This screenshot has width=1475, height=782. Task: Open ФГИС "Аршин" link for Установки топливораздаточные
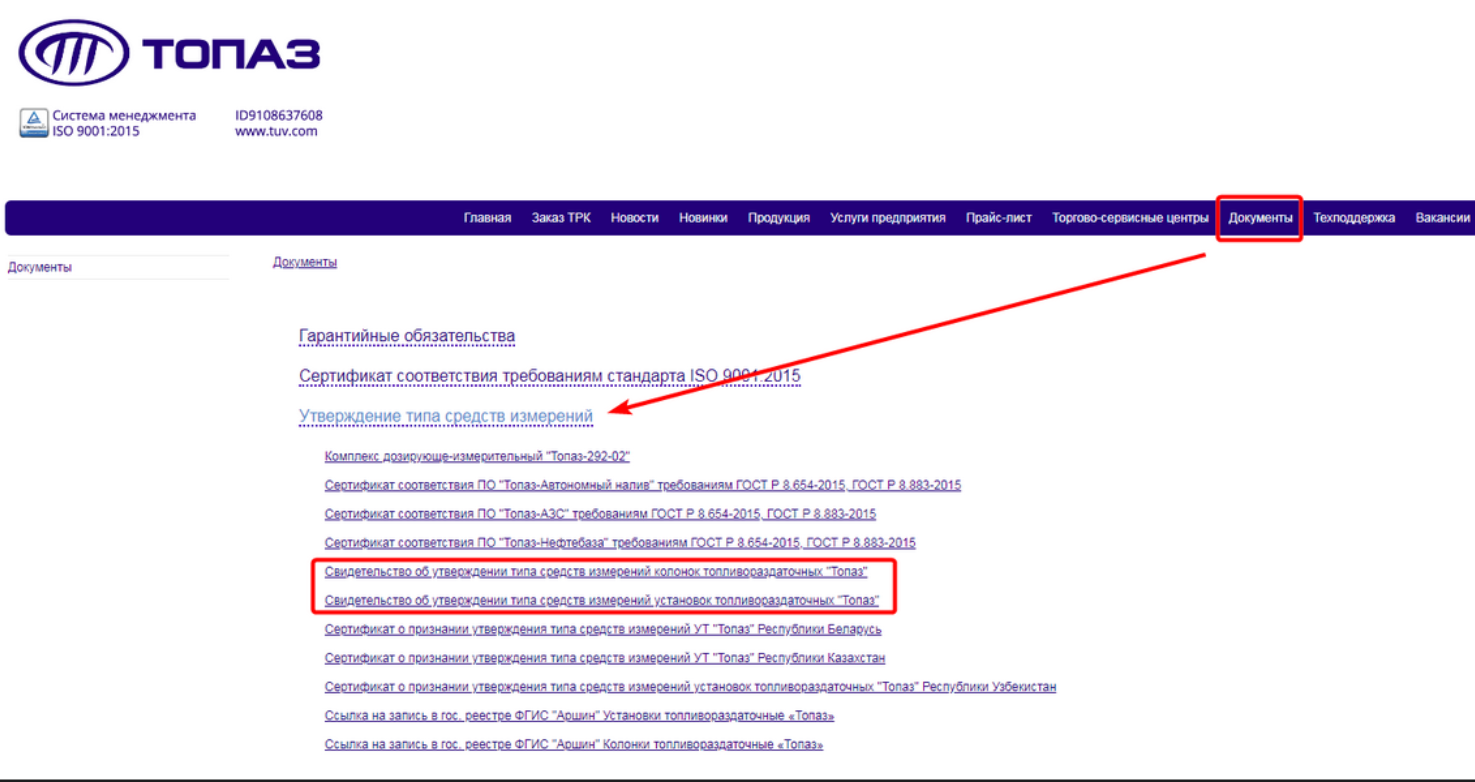tap(580, 716)
